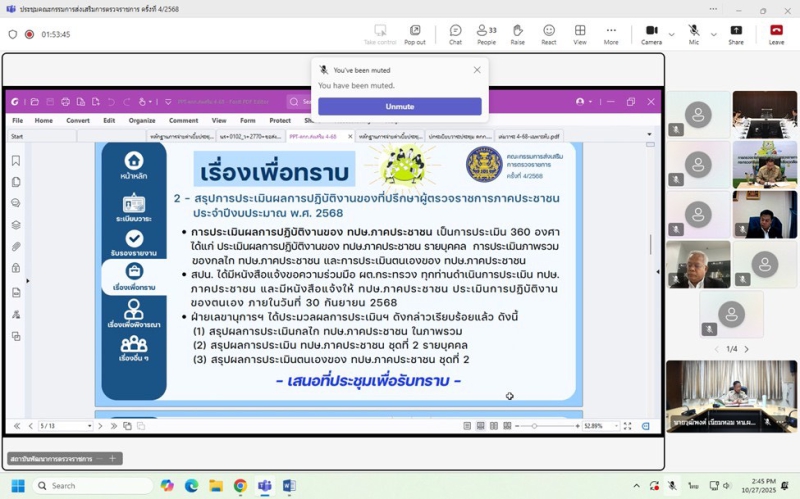Toggle the Mic to unmute
800x499 pixels.
coord(693,33)
